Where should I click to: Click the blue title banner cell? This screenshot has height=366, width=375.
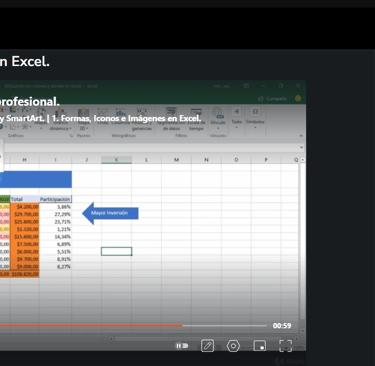coord(36,179)
